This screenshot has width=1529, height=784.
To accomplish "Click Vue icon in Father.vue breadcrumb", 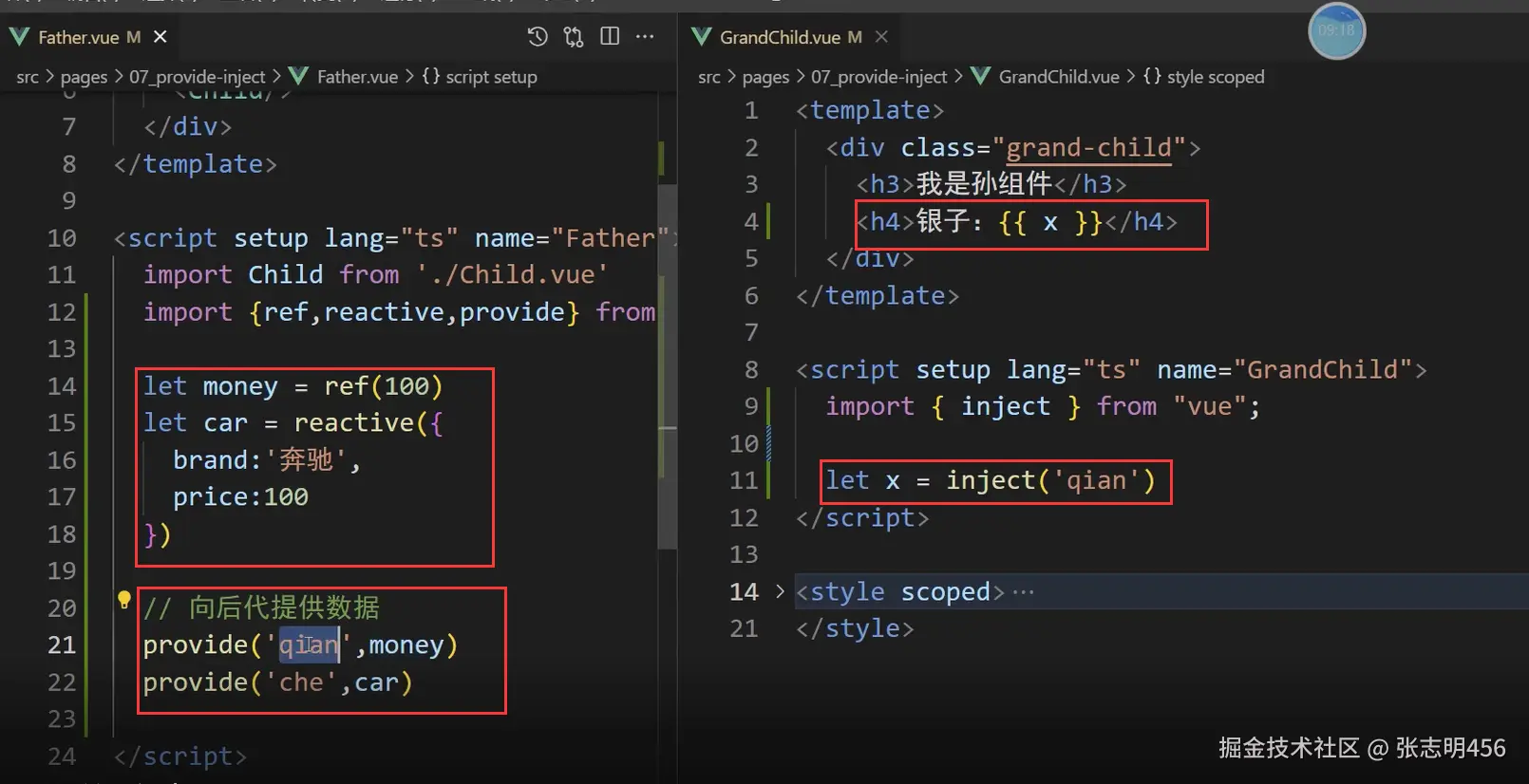I will 298,76.
